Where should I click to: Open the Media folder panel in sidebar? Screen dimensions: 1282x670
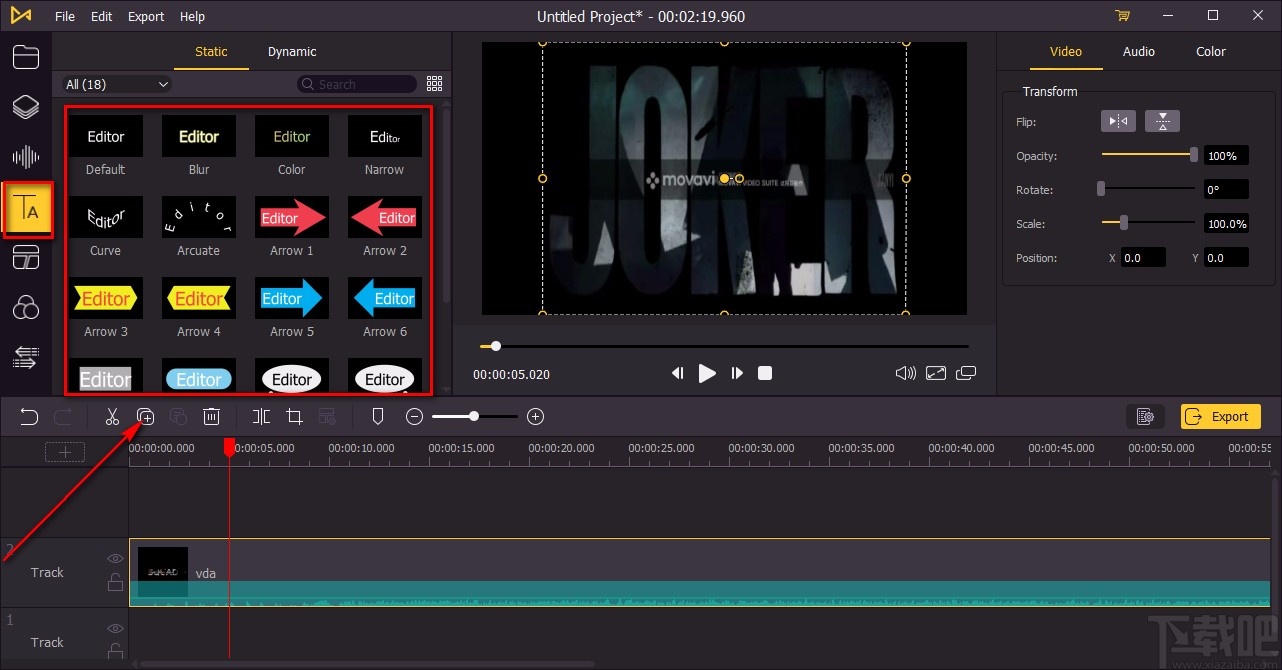click(x=26, y=57)
